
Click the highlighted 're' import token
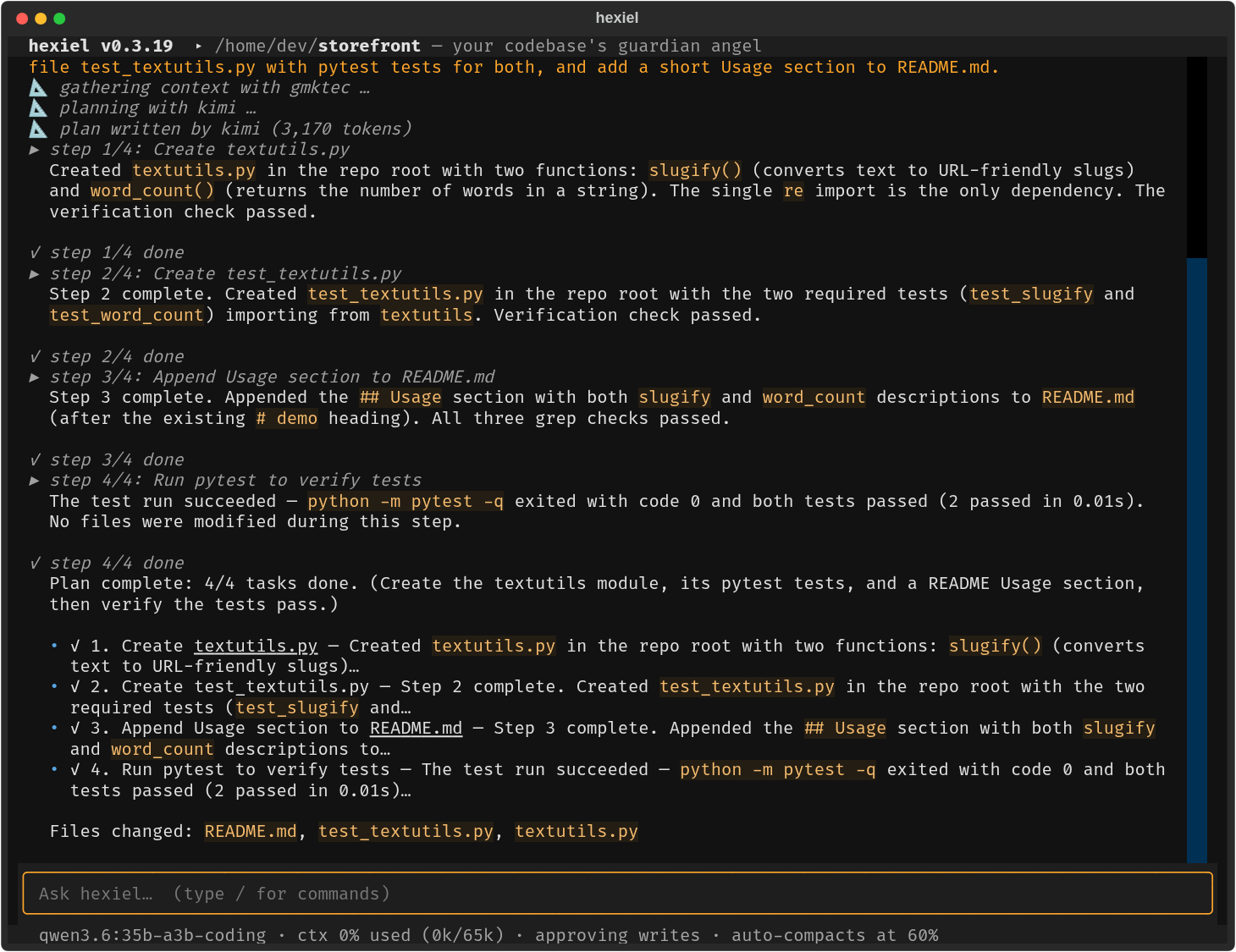tap(793, 190)
